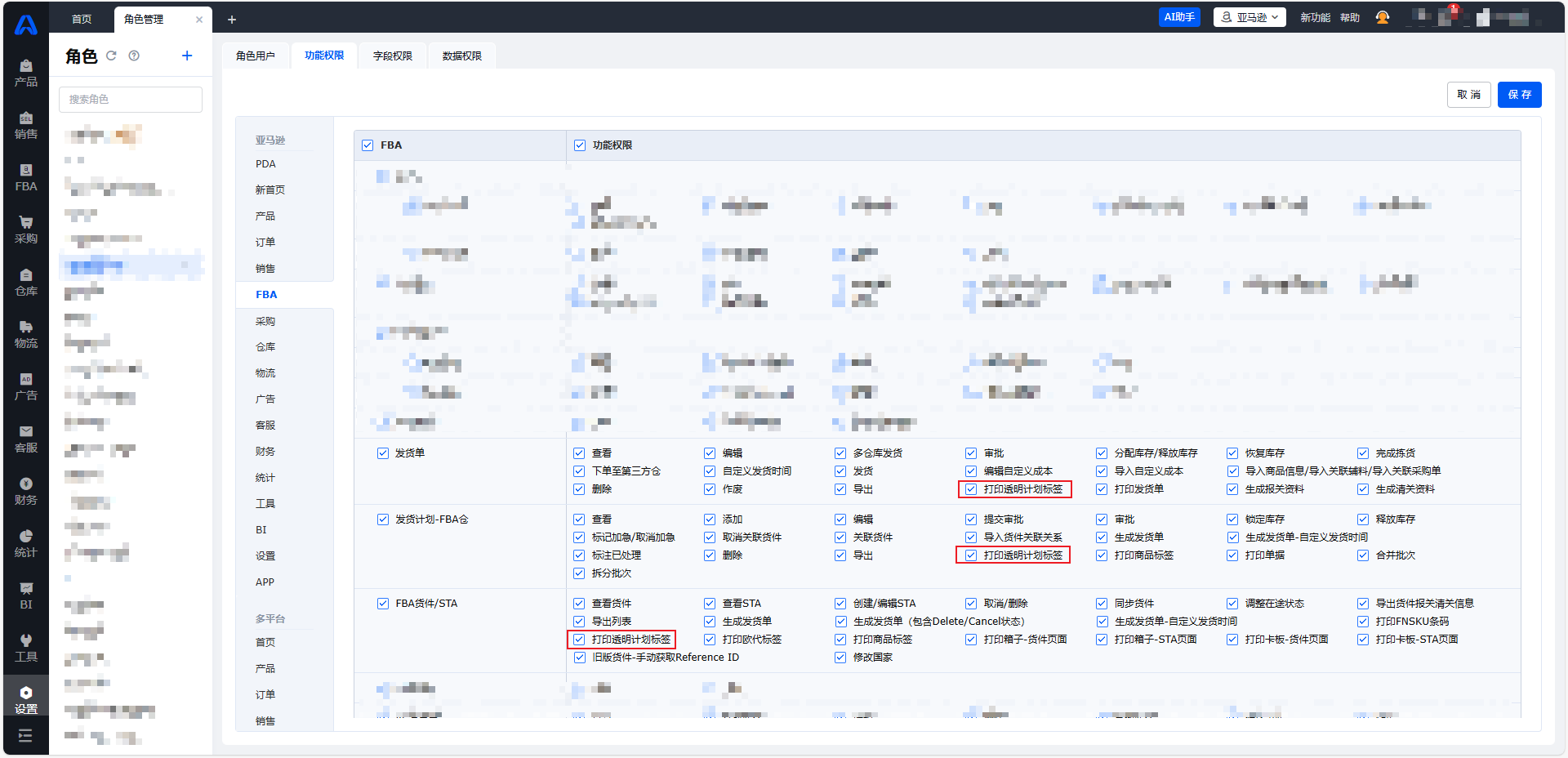This screenshot has width=1568, height=758.
Task: Focus the 搜索角色 search field
Action: pos(131,100)
